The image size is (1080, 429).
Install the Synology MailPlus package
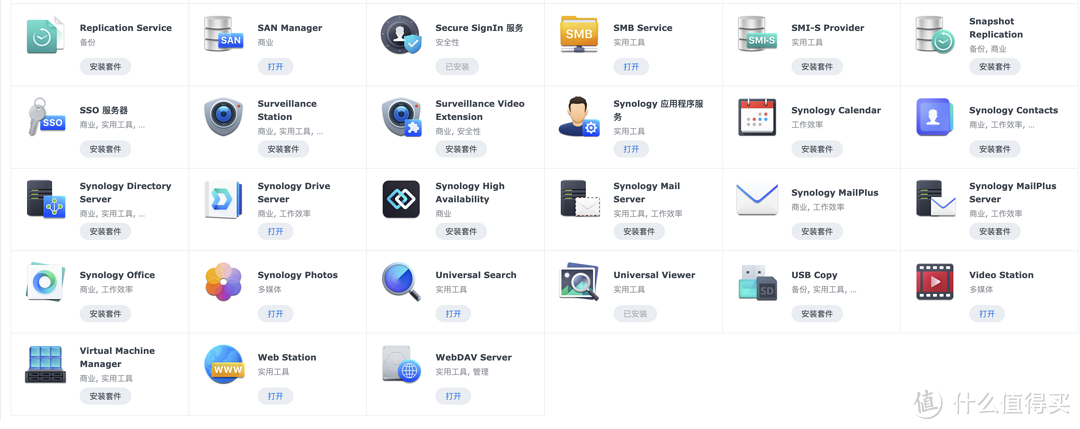pos(817,231)
